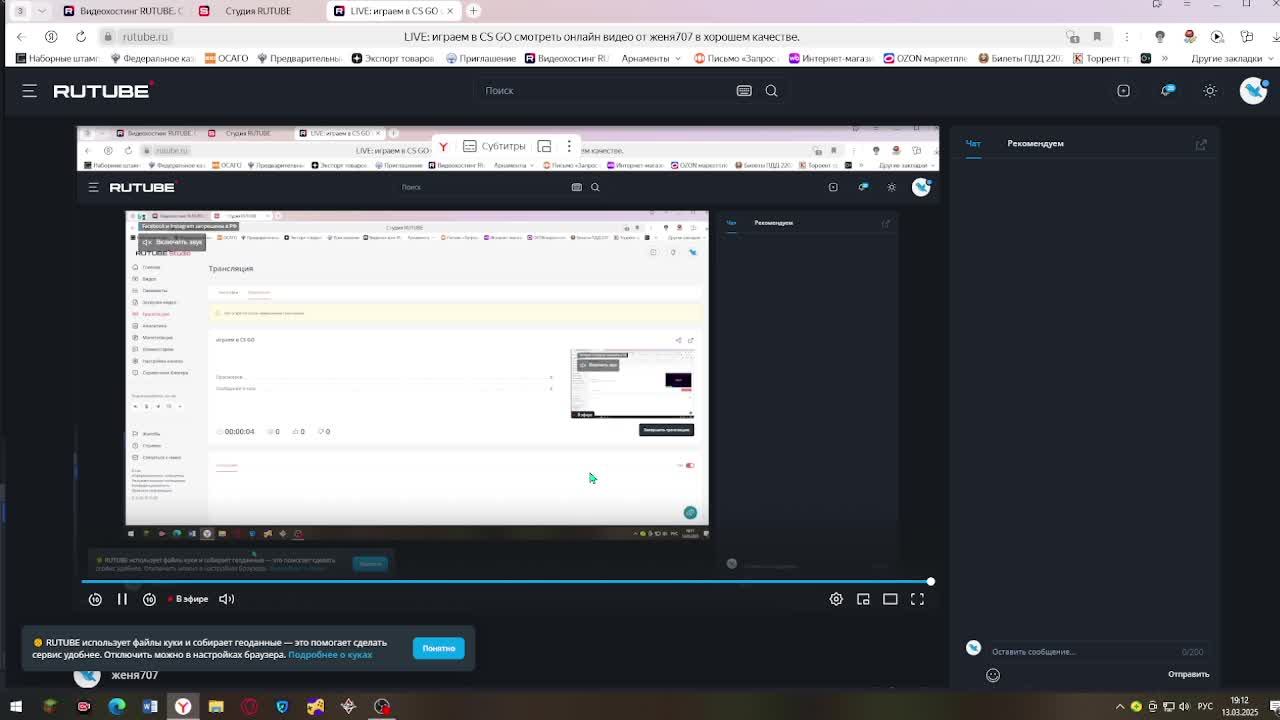Click the search magnifier icon
This screenshot has height=720, width=1280.
click(771, 91)
